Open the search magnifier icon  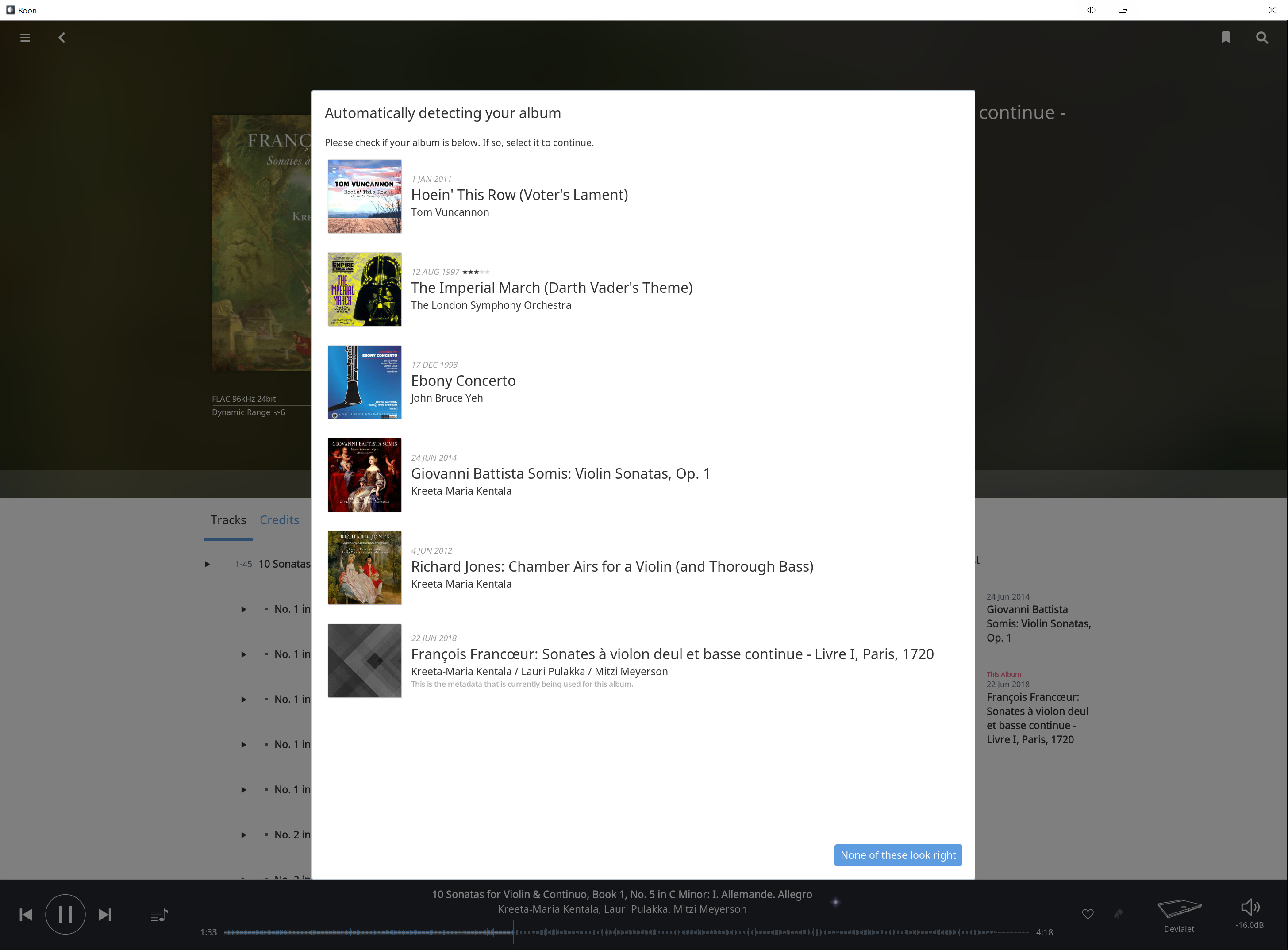(x=1261, y=37)
